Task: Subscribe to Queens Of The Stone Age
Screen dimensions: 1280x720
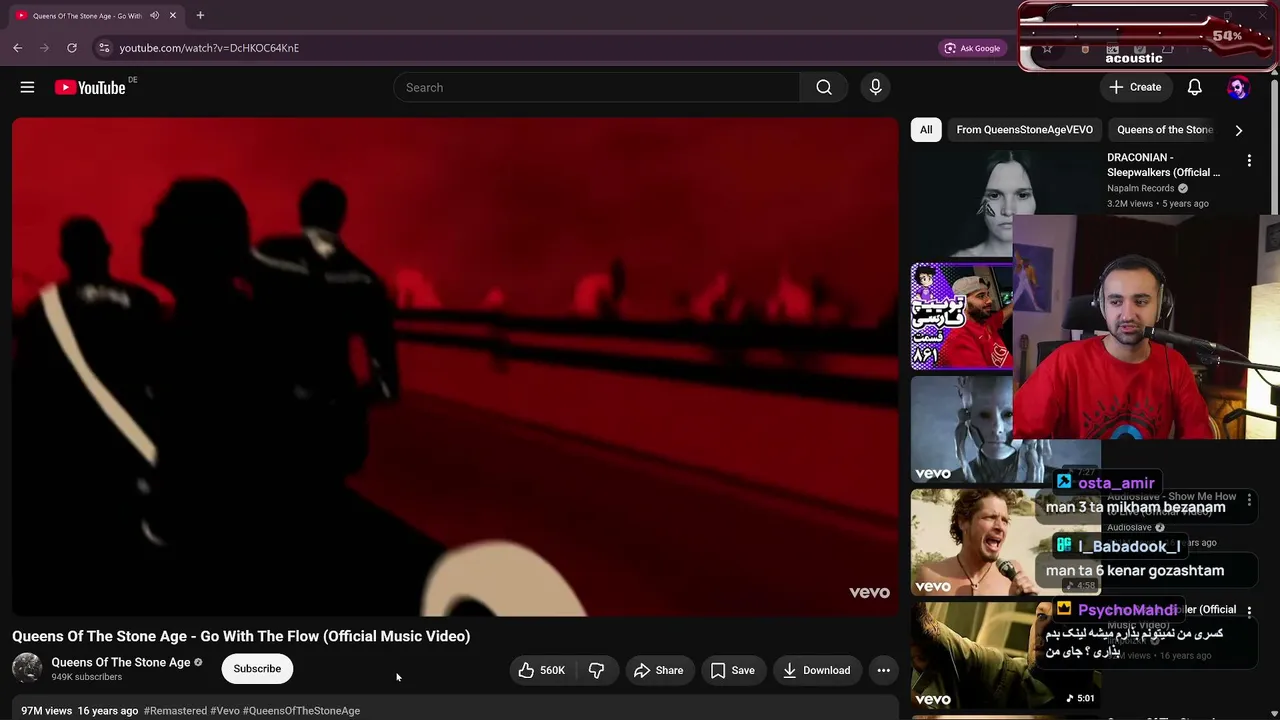Action: (257, 668)
